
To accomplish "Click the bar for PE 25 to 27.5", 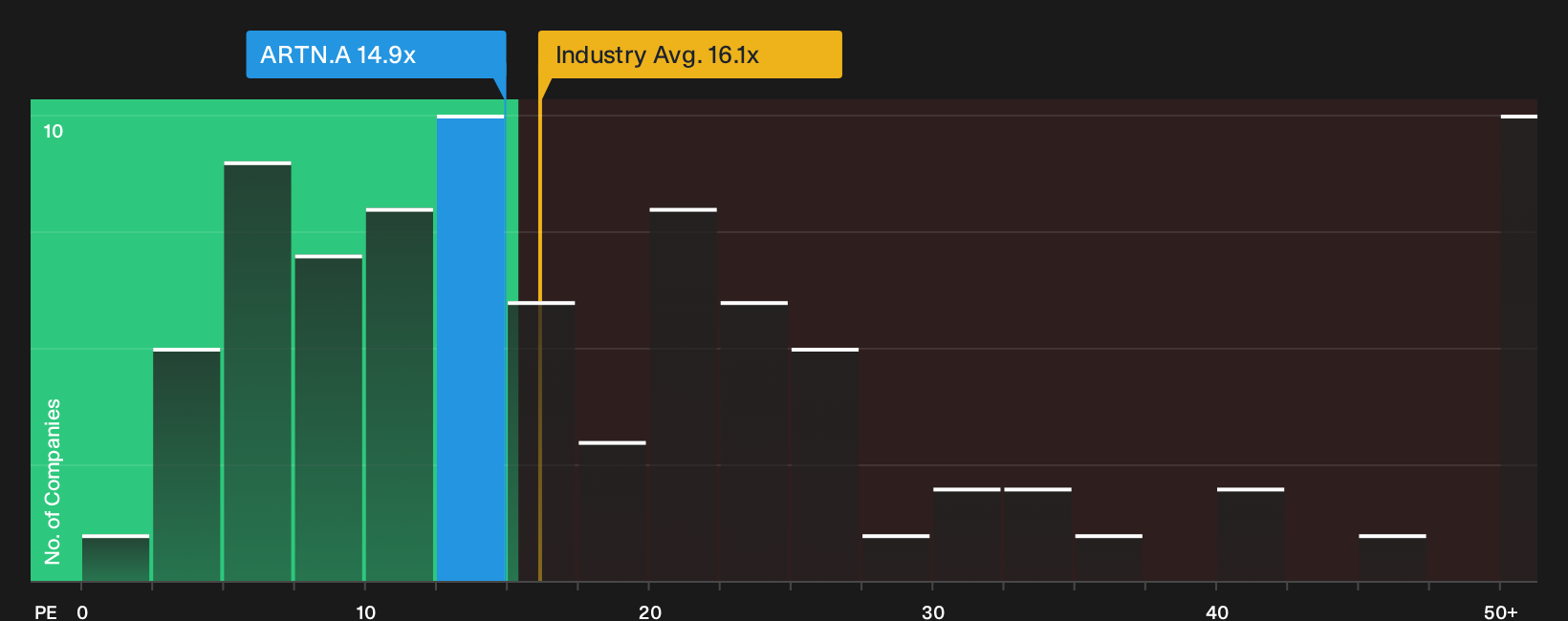I will [825, 465].
